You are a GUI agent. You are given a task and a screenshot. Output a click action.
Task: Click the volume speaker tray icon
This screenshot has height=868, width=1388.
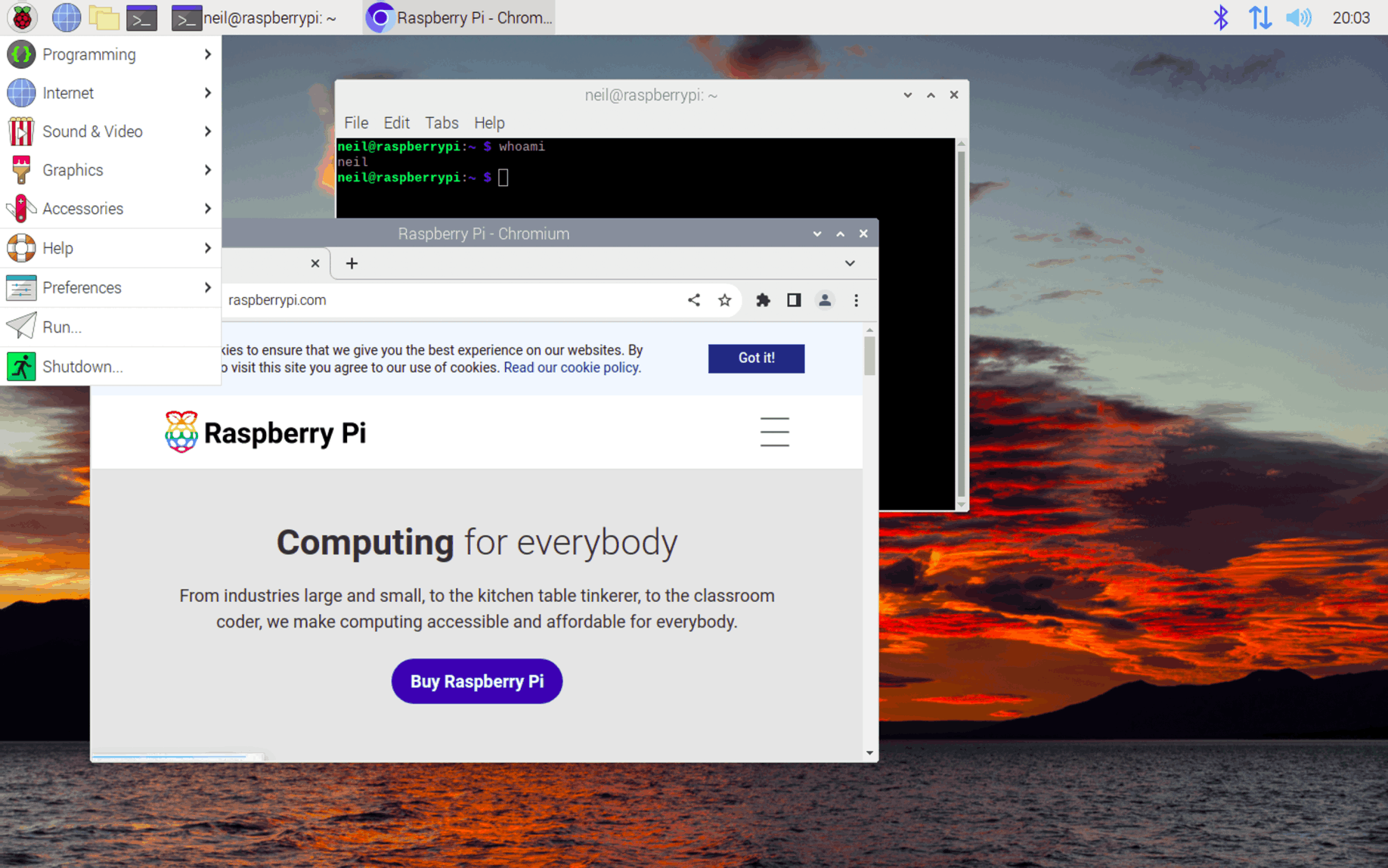click(x=1299, y=17)
